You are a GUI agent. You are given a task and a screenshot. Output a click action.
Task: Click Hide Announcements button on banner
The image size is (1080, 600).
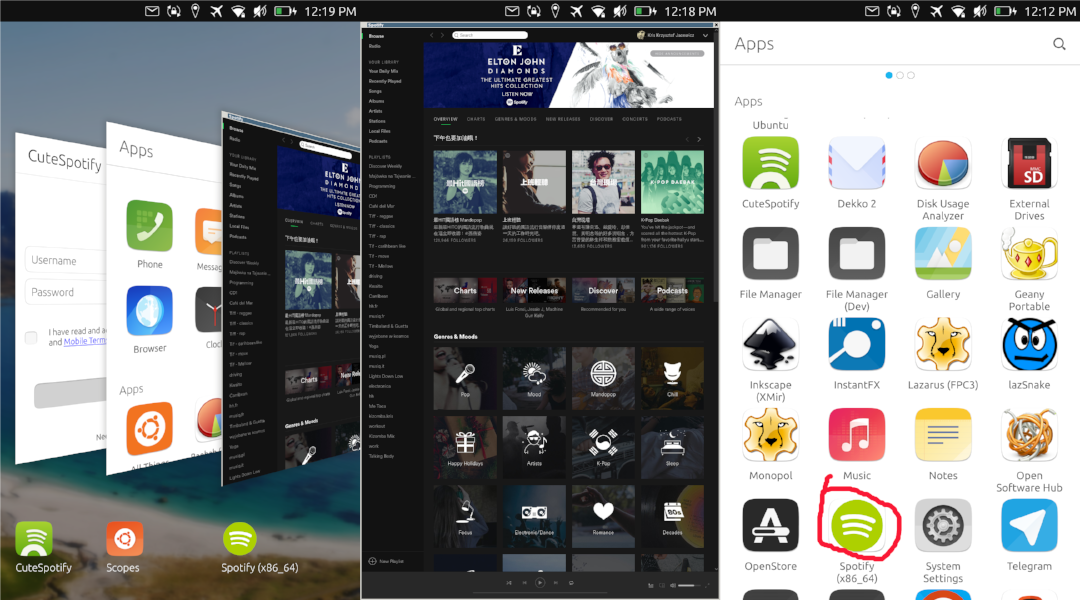pyautogui.click(x=676, y=53)
